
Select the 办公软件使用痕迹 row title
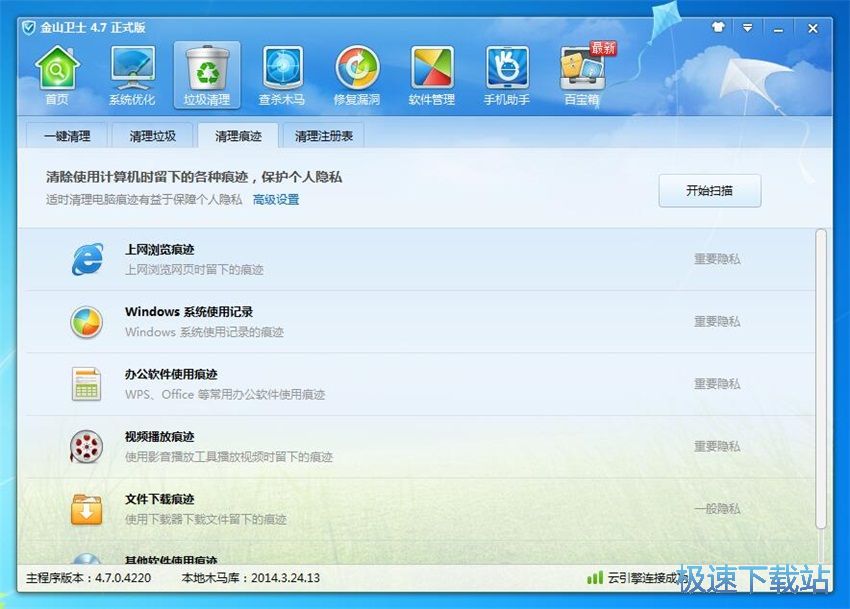click(x=171, y=374)
